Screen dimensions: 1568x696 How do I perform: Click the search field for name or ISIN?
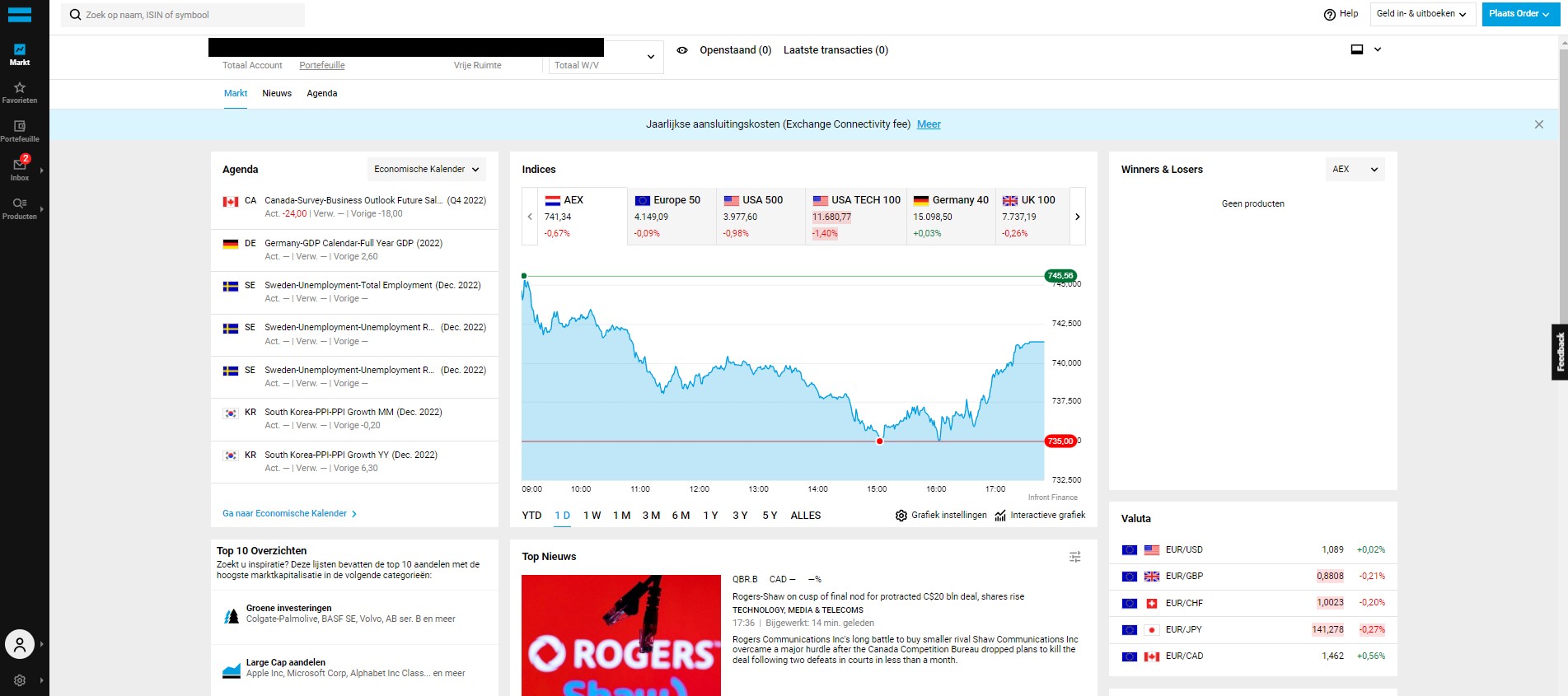(190, 15)
